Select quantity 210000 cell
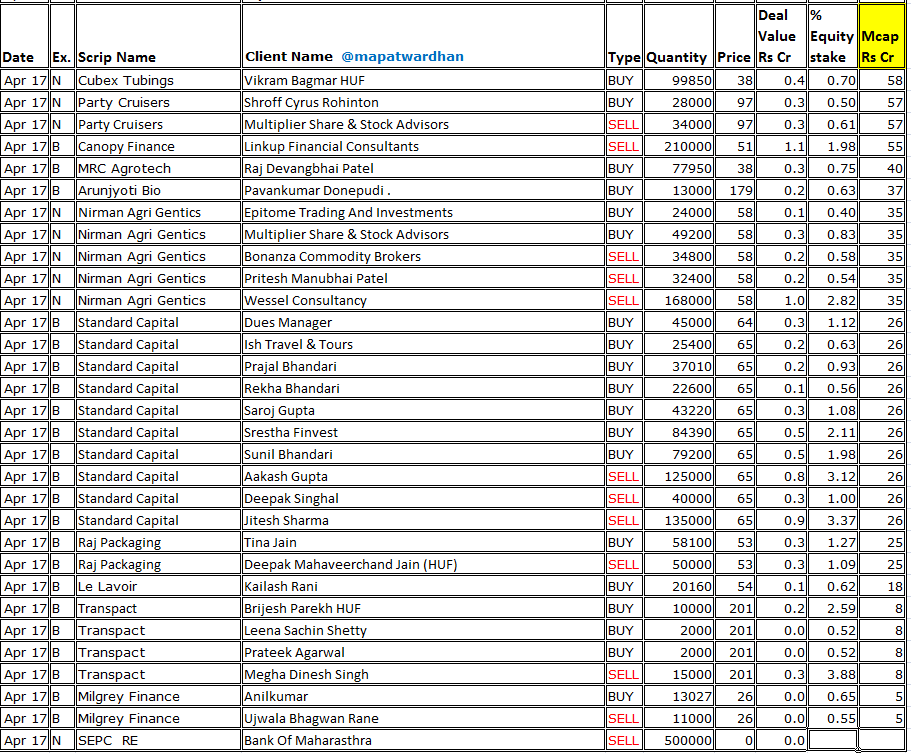The height and width of the screenshot is (753, 911). pyautogui.click(x=678, y=146)
